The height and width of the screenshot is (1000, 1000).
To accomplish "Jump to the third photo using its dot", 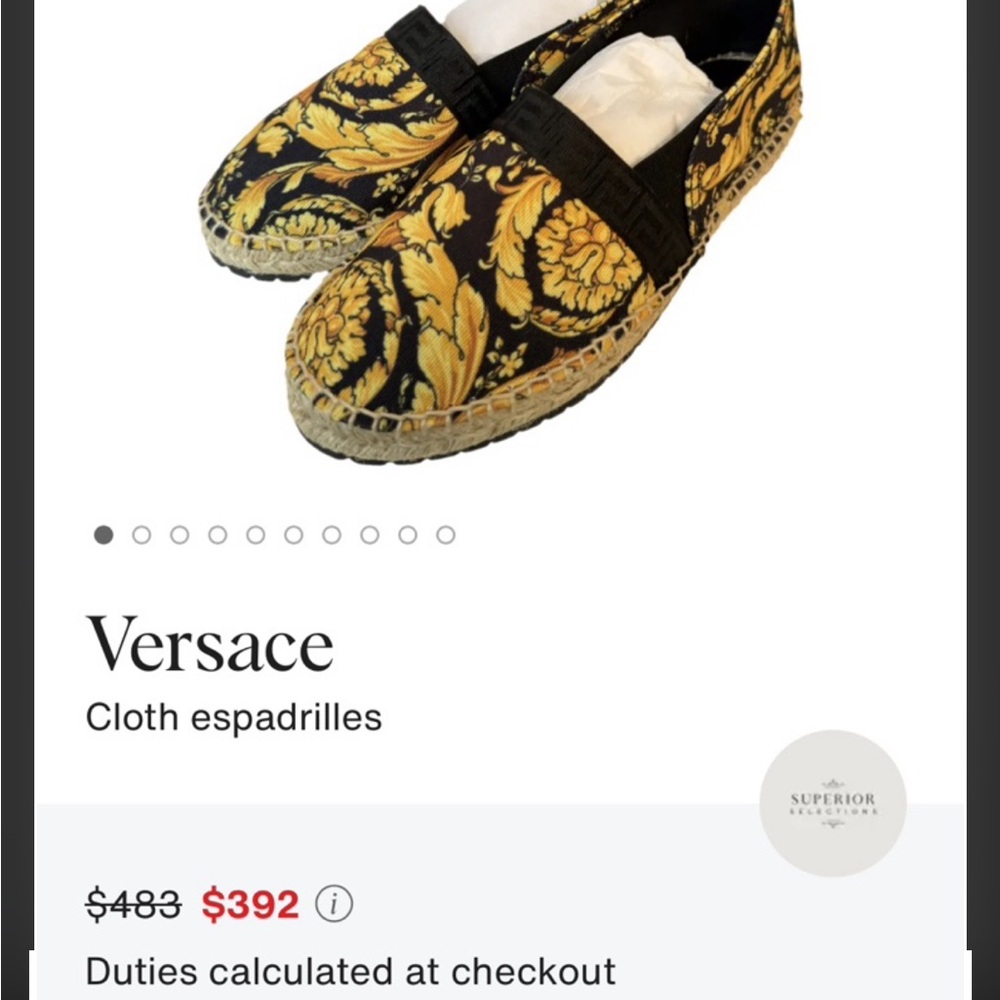I will click(x=179, y=535).
